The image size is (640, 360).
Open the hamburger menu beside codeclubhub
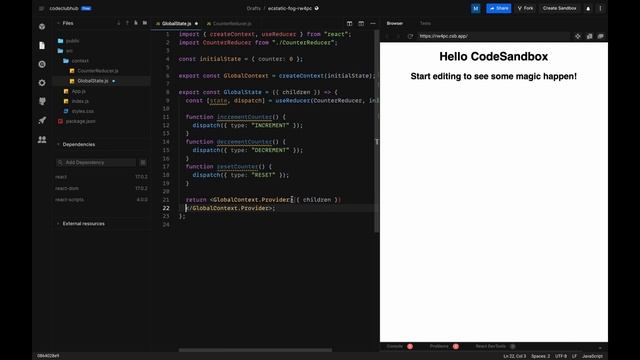pyautogui.click(x=41, y=8)
